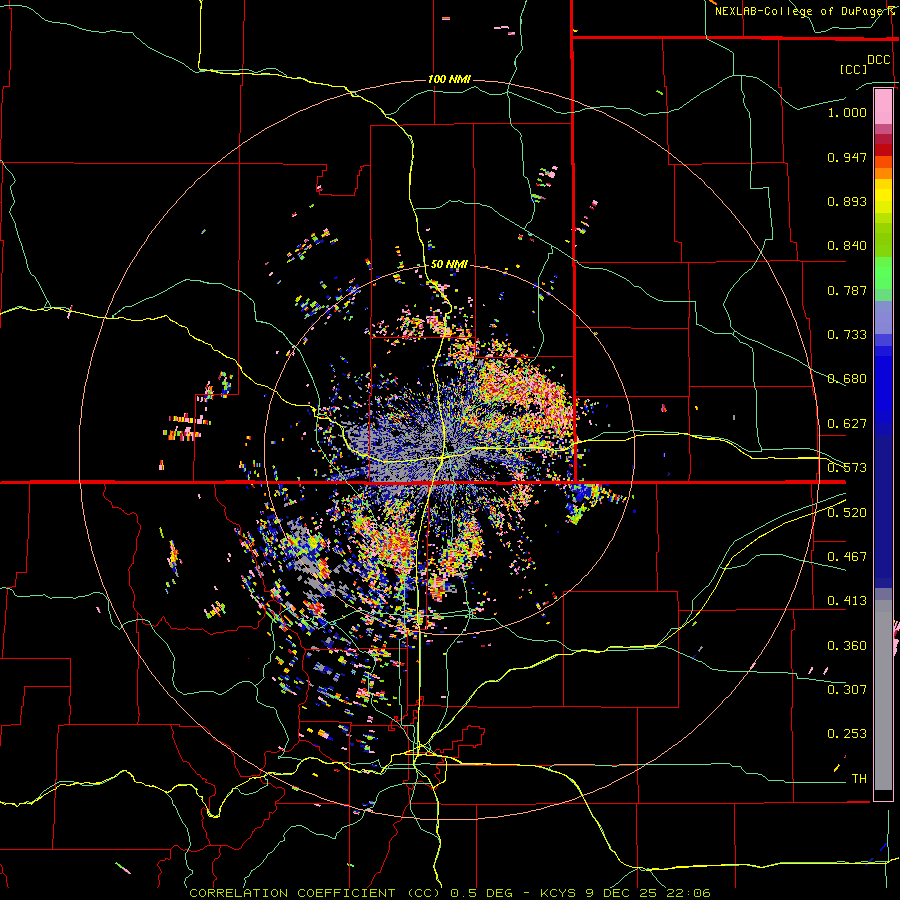Viewport: 900px width, 900px height.
Task: Click the Correlation Coefficient product caption at bottom
Action: coord(450,893)
